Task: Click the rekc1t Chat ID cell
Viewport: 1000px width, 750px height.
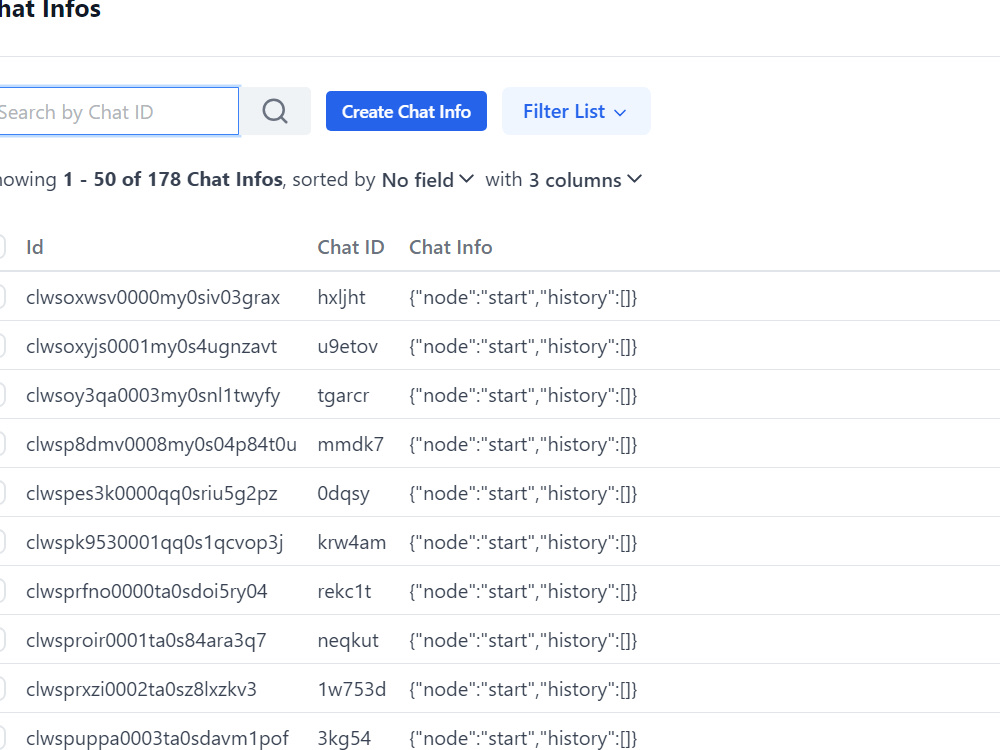Action: tap(344, 592)
